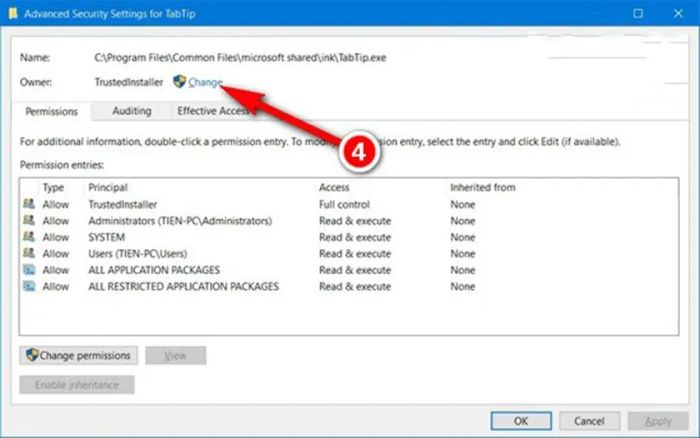Click the user group icon on the TrustedInstaller row
The width and height of the screenshot is (700, 438).
[29, 204]
